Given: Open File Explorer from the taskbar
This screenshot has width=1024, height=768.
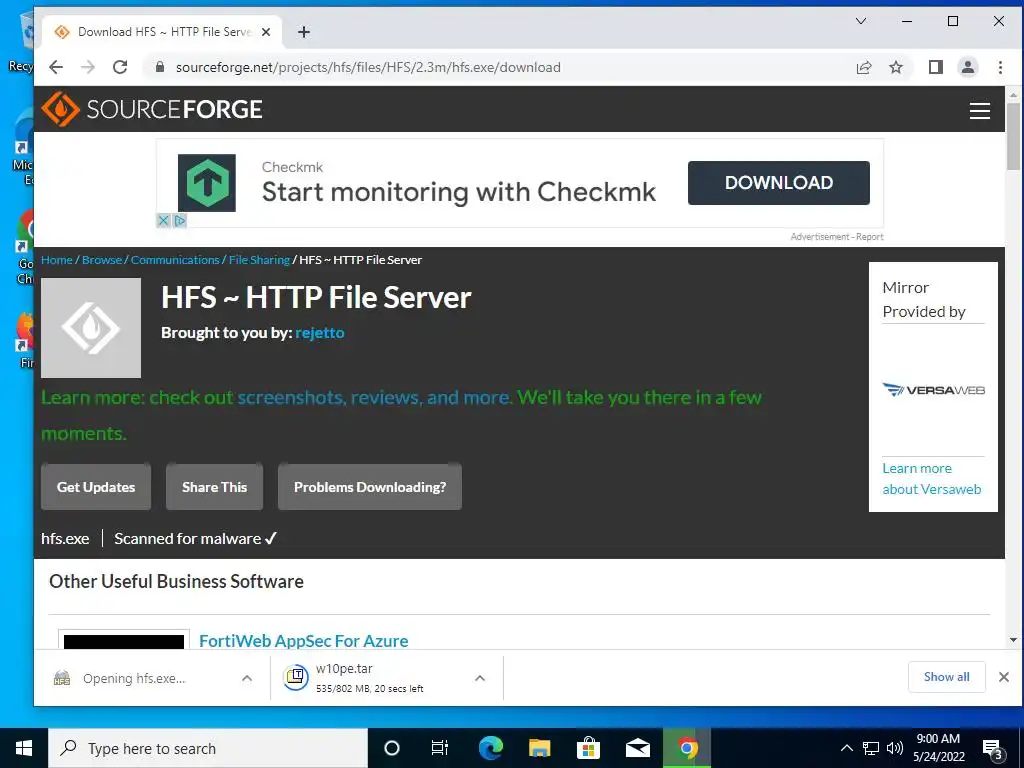Looking at the screenshot, I should click(x=539, y=748).
